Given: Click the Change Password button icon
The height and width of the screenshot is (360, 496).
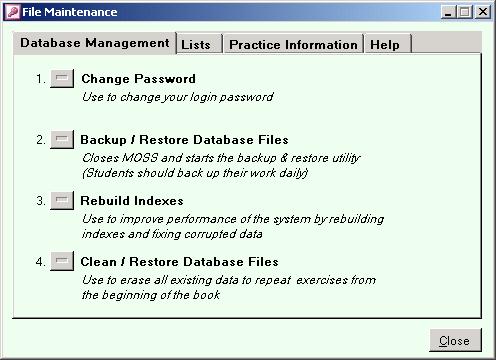Looking at the screenshot, I should pos(62,78).
